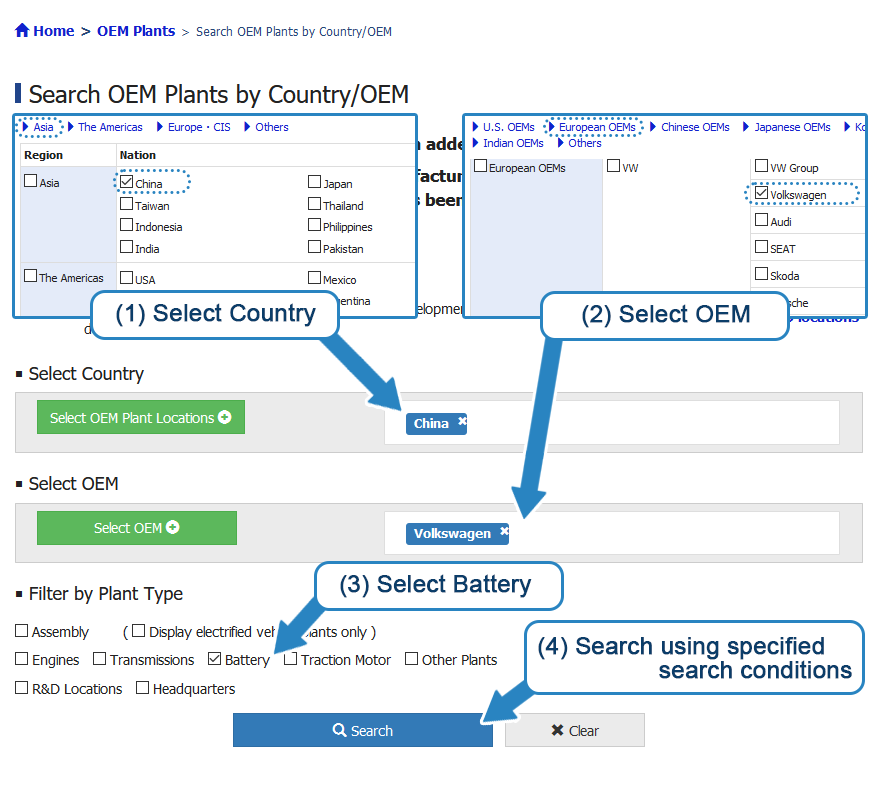Screen dimensions: 880x800
Task: Open the Others region tab
Action: point(272,127)
